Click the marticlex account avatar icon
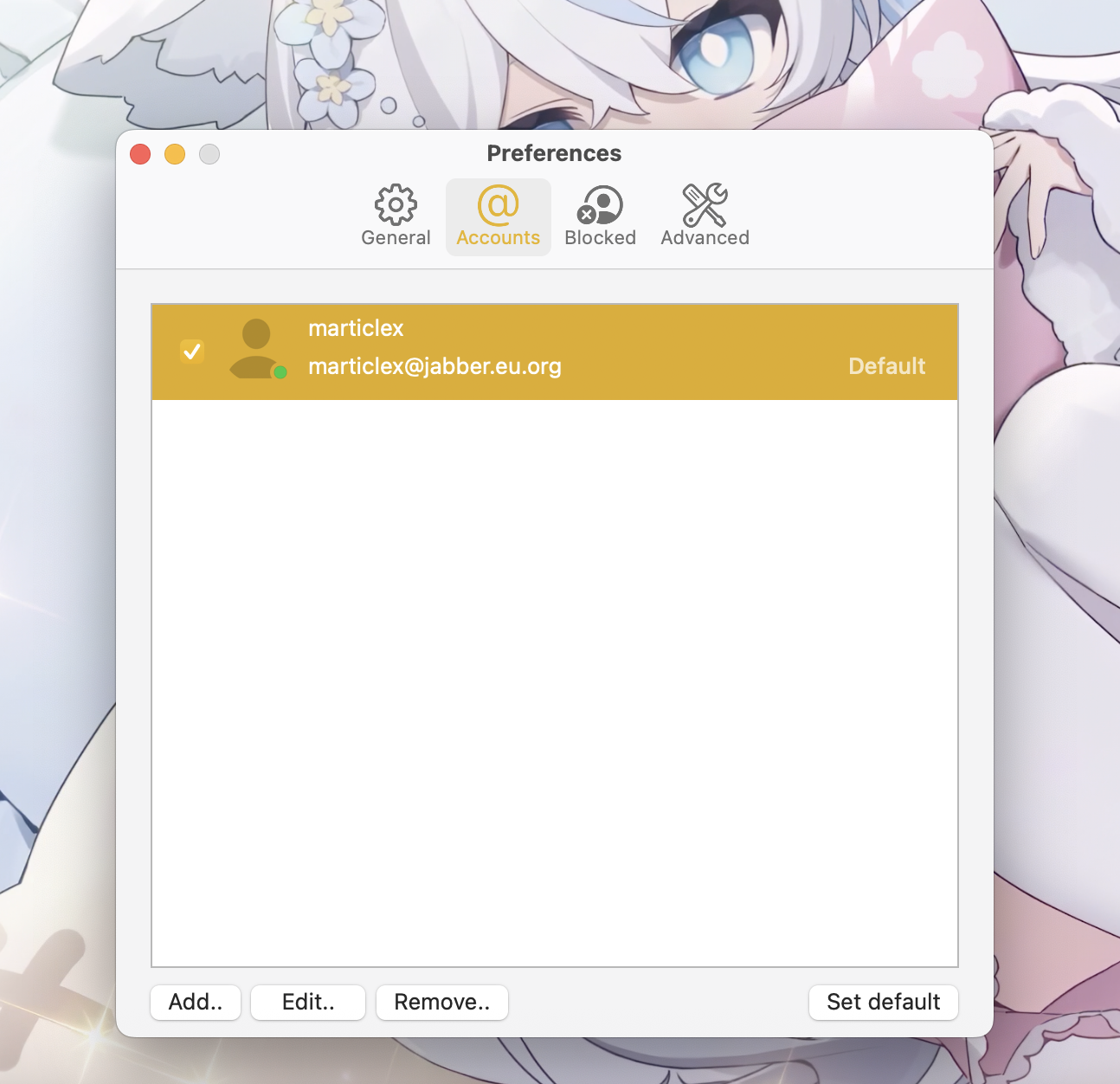Viewport: 1120px width, 1084px height. pyautogui.click(x=257, y=349)
